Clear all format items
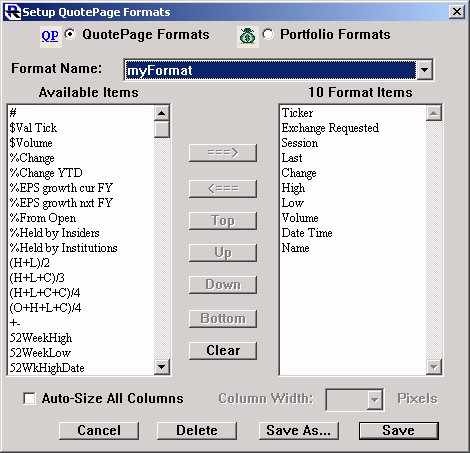470x453 pixels. (x=223, y=351)
